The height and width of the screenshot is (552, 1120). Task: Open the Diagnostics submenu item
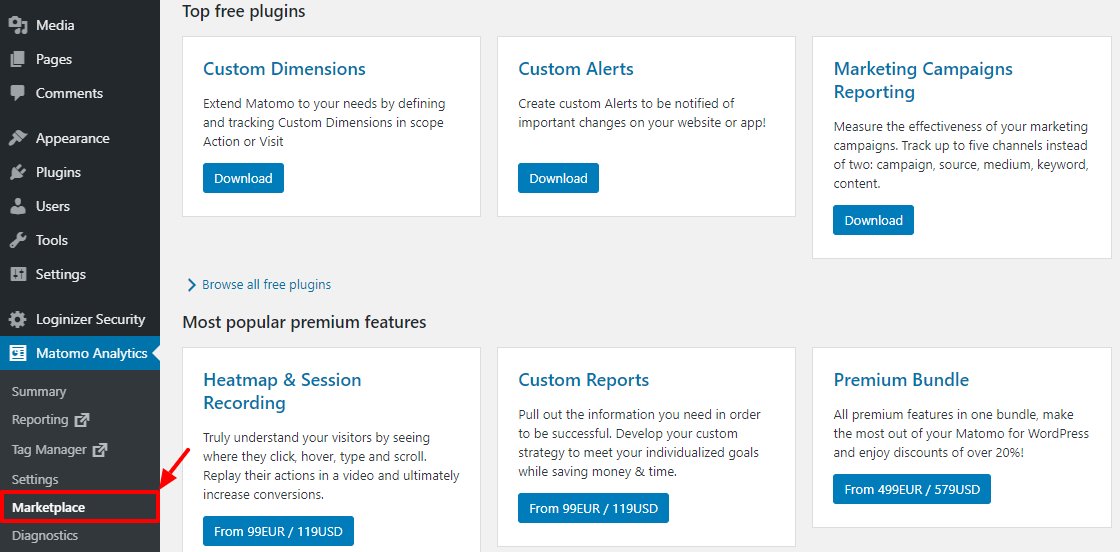(45, 536)
